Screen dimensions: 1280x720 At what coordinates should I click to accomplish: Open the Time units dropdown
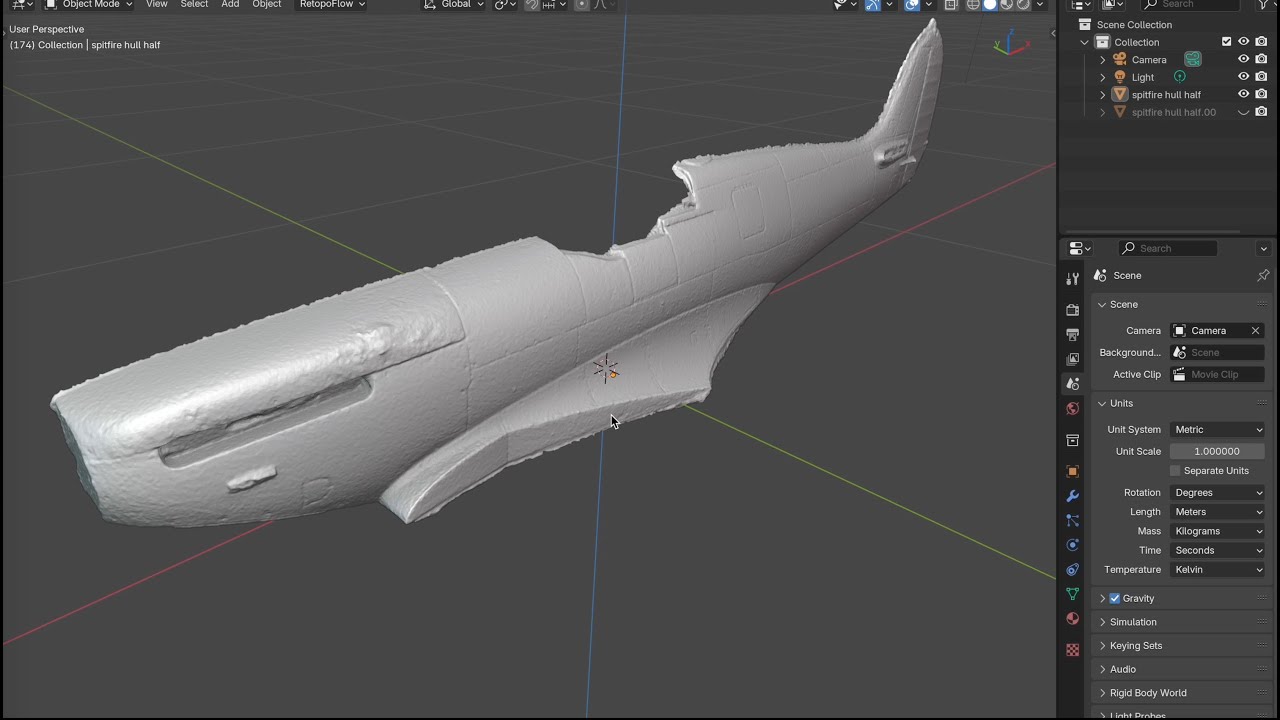click(1218, 550)
